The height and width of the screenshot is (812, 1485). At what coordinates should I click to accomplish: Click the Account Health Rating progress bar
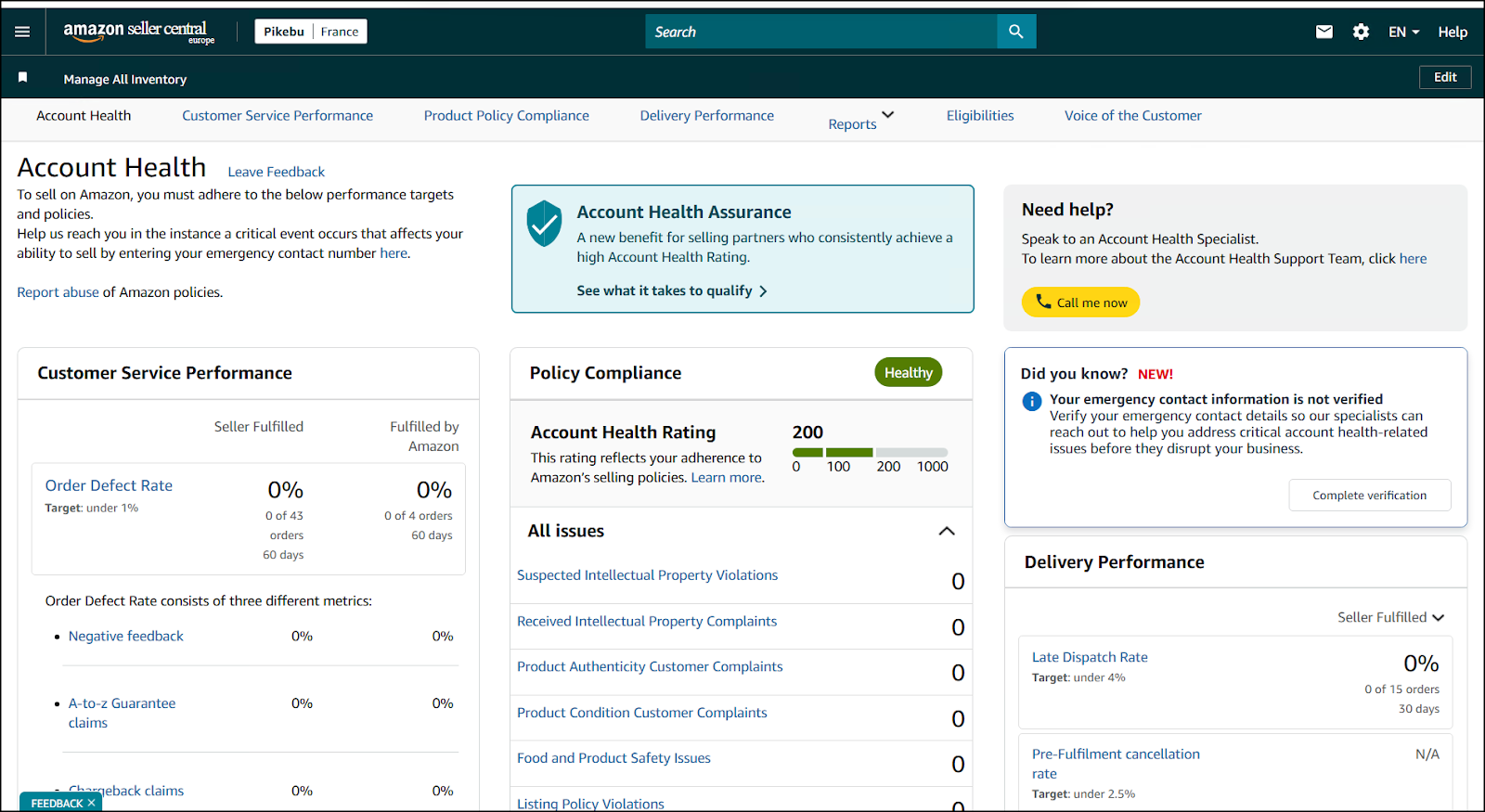tap(870, 452)
